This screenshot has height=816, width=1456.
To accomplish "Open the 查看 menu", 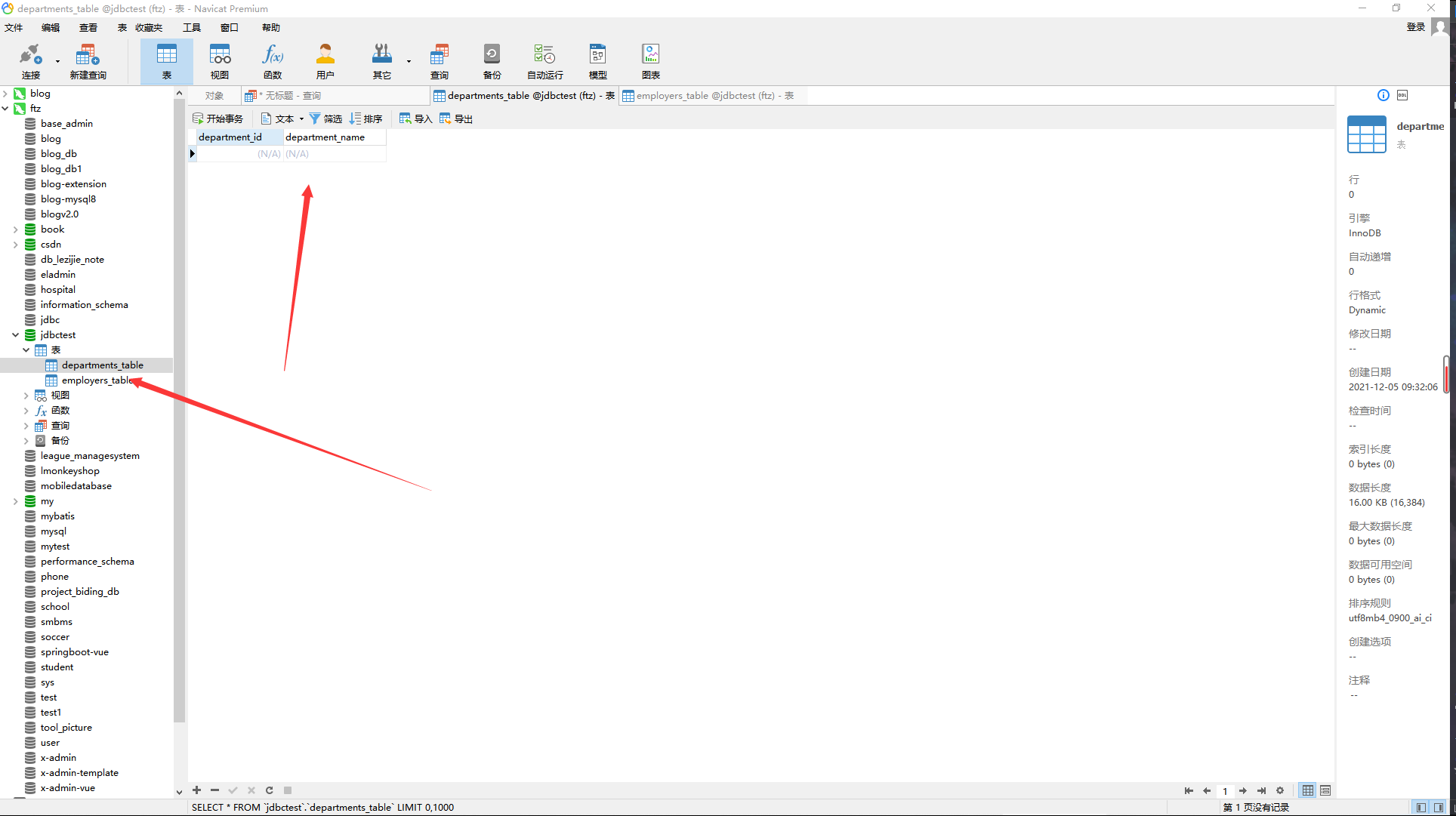I will click(x=88, y=28).
